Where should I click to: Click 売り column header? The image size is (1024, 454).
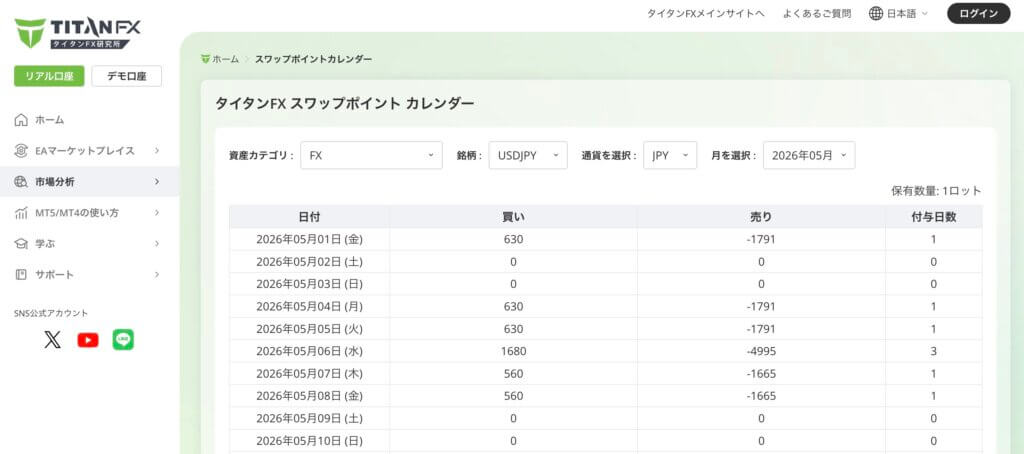761,217
